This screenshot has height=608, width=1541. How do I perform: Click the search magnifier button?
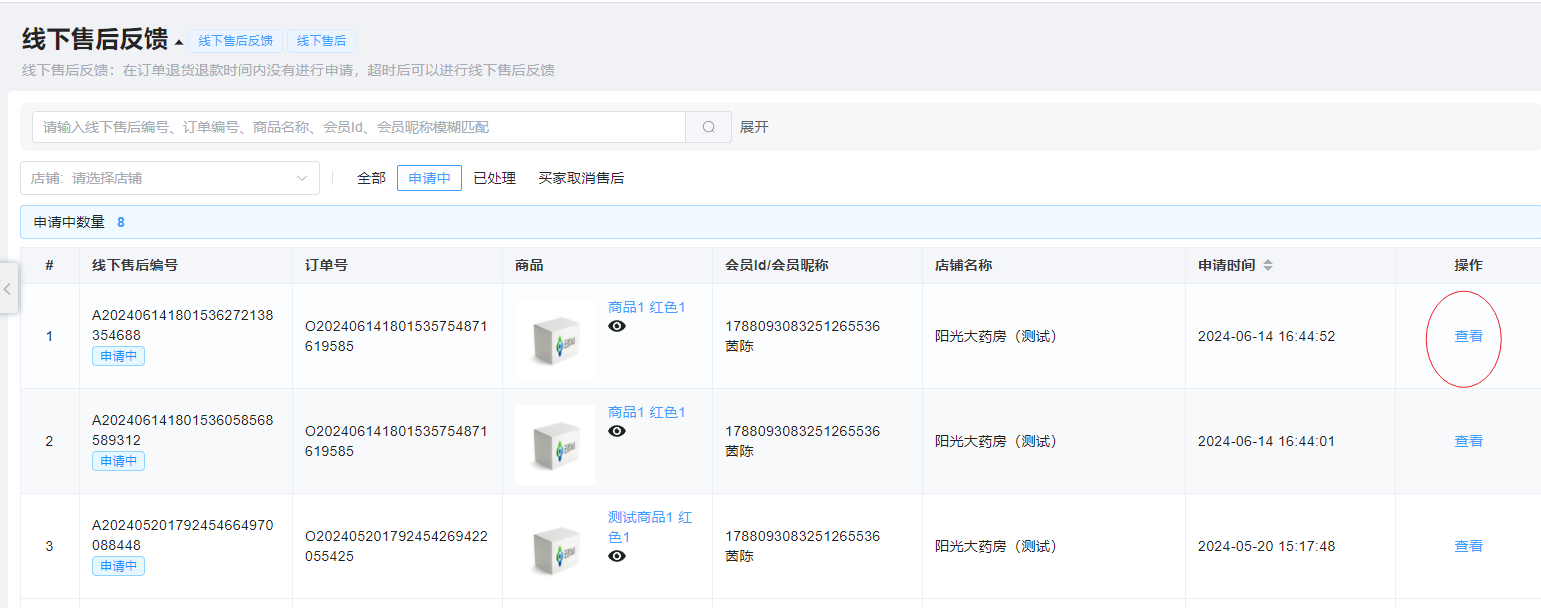709,127
